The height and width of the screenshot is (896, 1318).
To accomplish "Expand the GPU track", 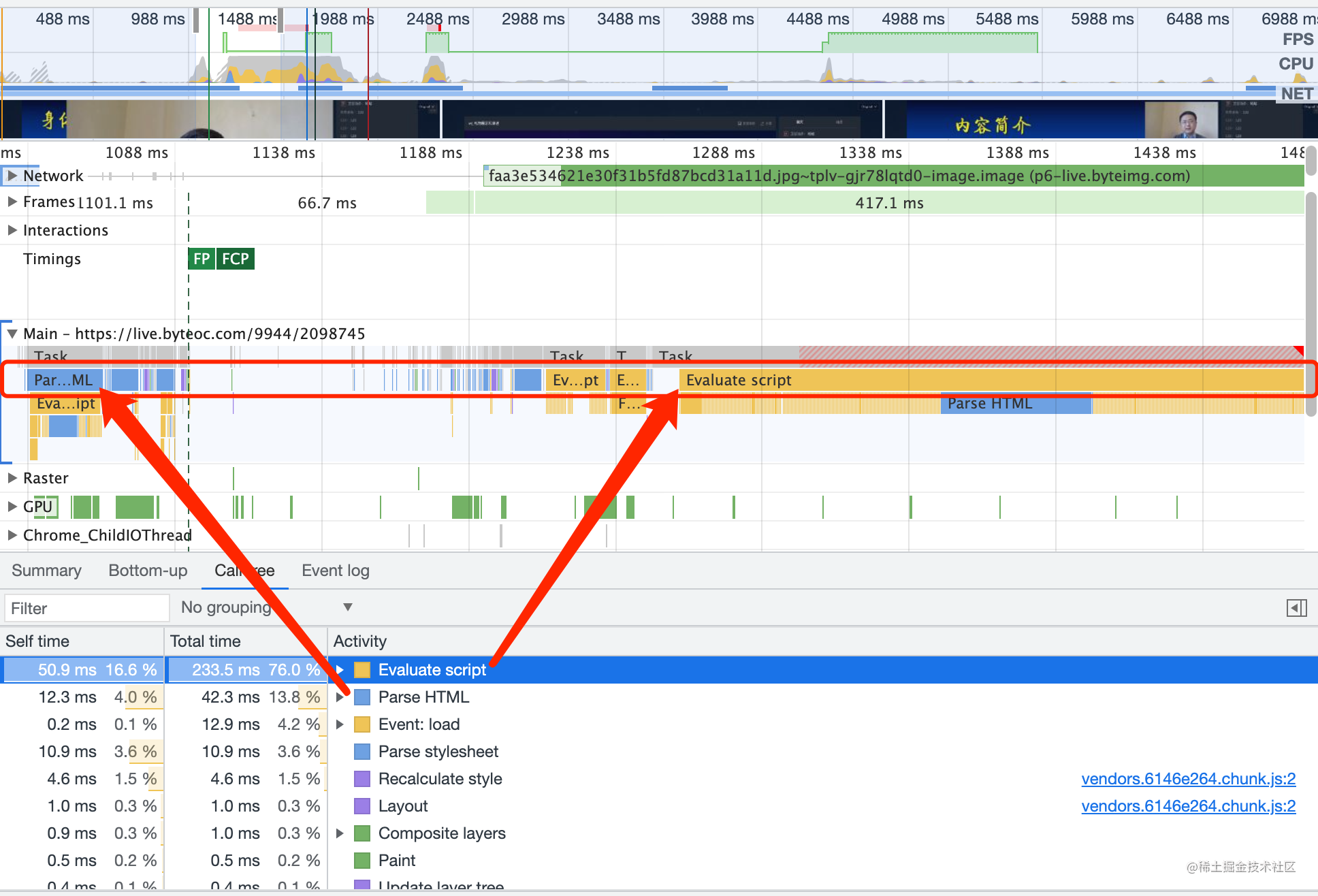I will (12, 507).
